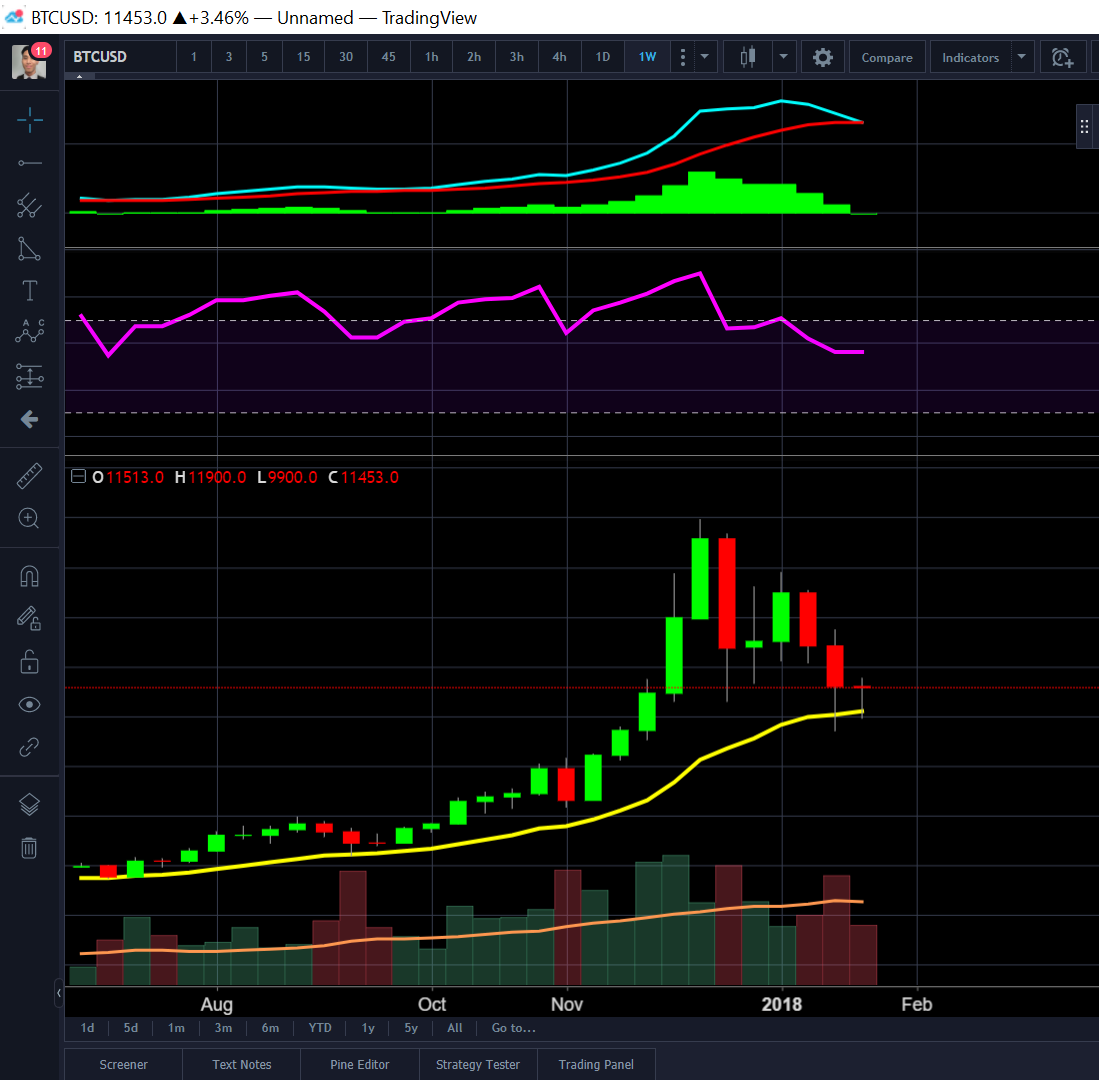The width and height of the screenshot is (1099, 1080).
Task: Select the 1 minute timeframe
Action: point(193,57)
